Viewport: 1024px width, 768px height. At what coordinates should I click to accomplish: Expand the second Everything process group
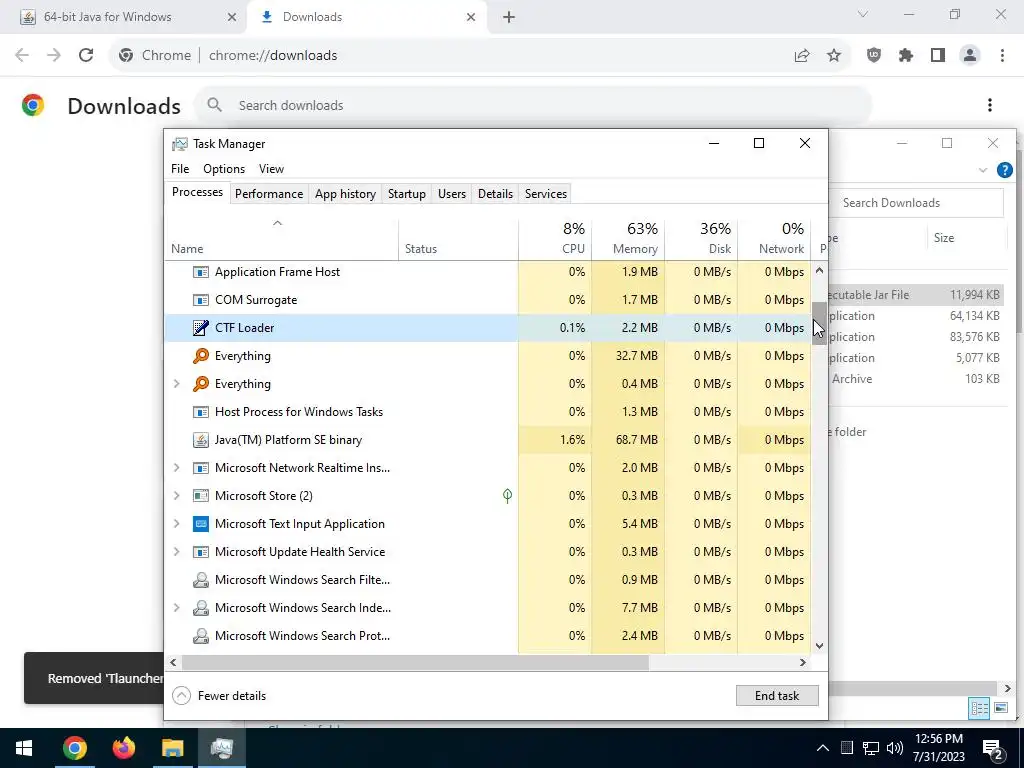pyautogui.click(x=176, y=384)
